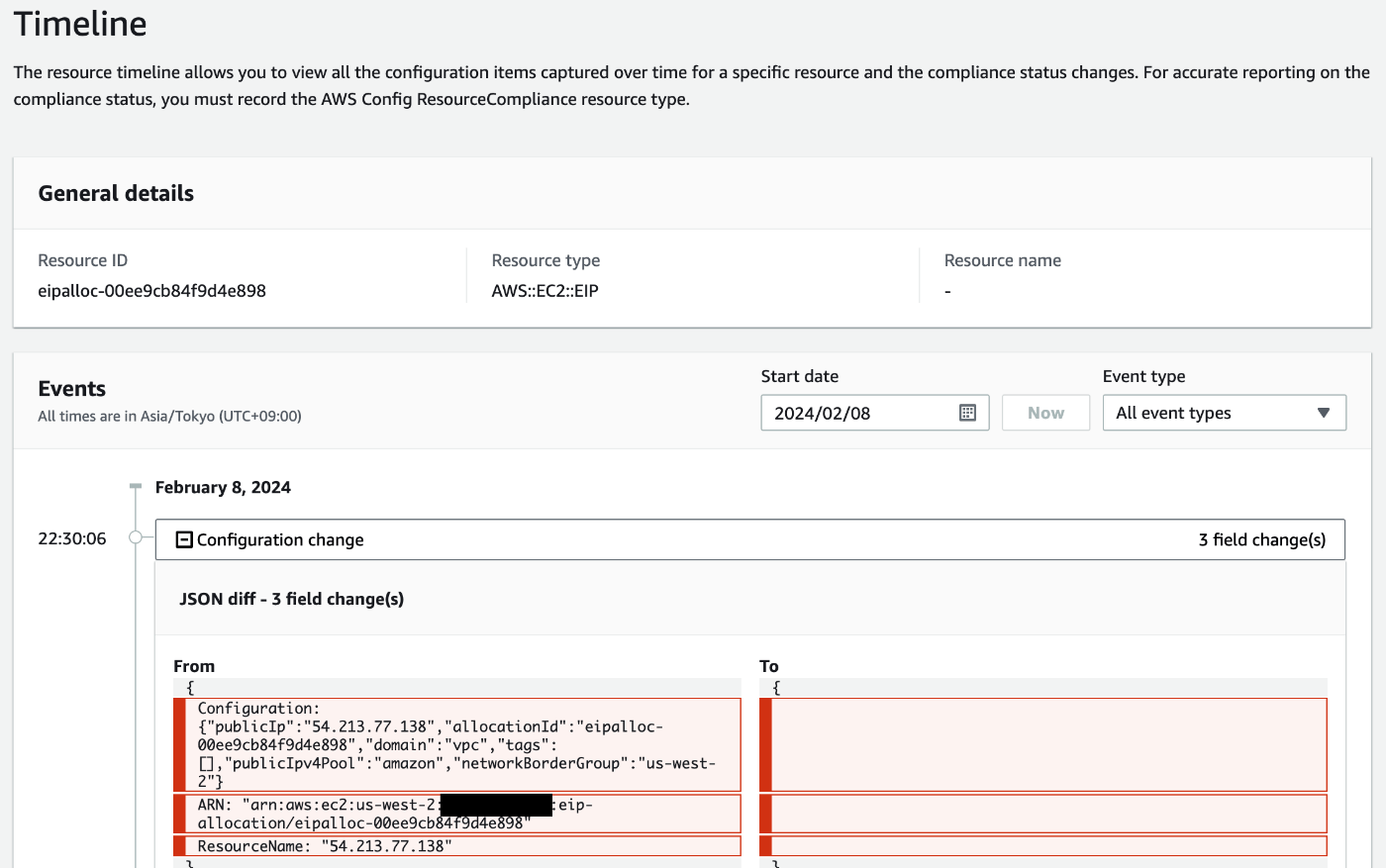Click the AWS::EC2::EIP resource type value
The height and width of the screenshot is (868, 1386).
pyautogui.click(x=544, y=291)
